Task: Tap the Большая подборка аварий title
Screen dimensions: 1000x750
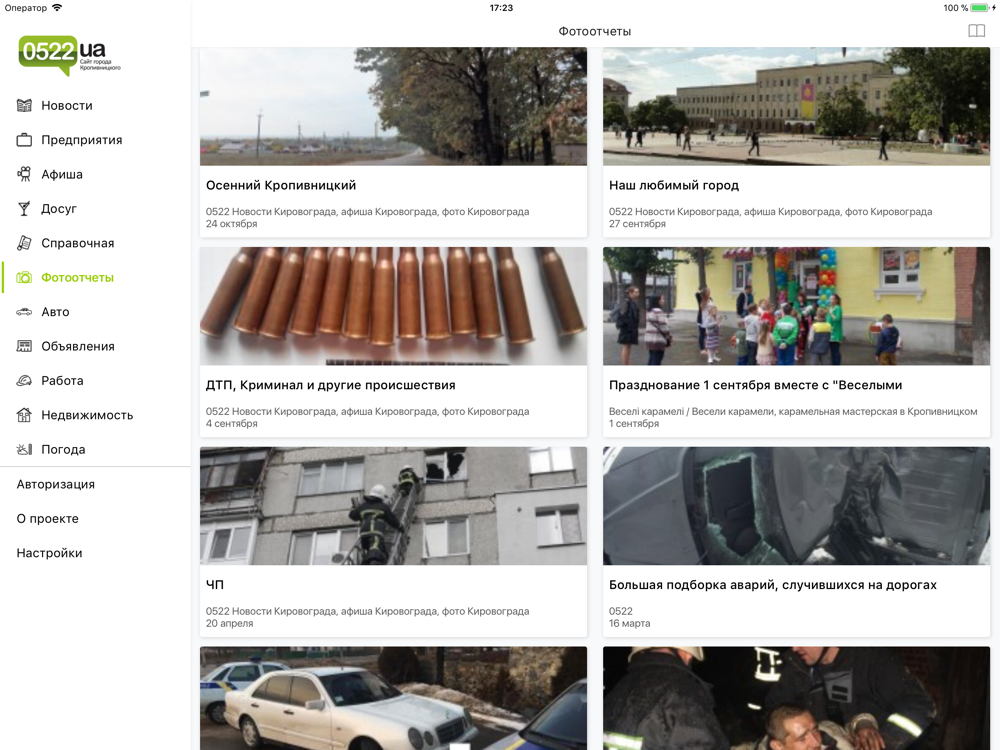Action: [x=773, y=585]
